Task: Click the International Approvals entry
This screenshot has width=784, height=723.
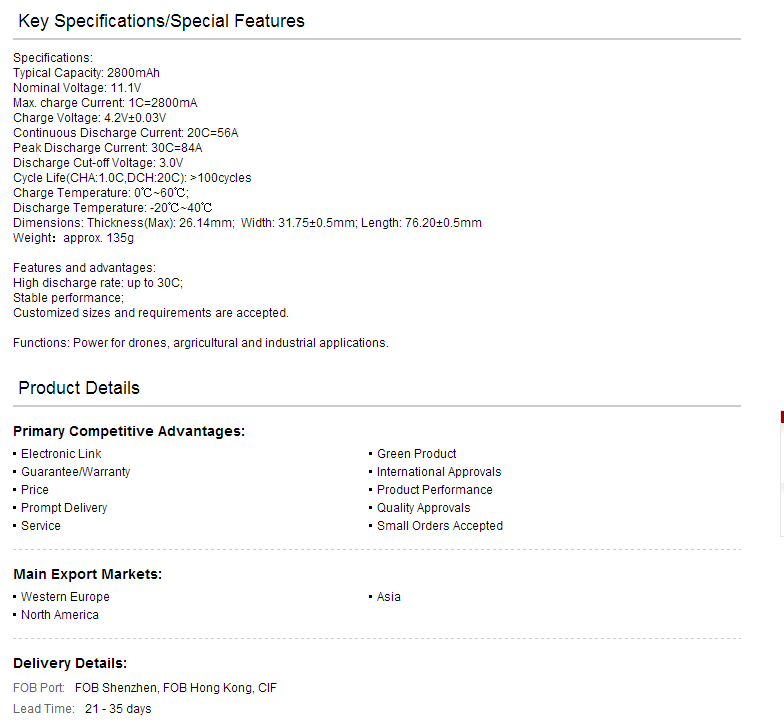Action: tap(439, 472)
